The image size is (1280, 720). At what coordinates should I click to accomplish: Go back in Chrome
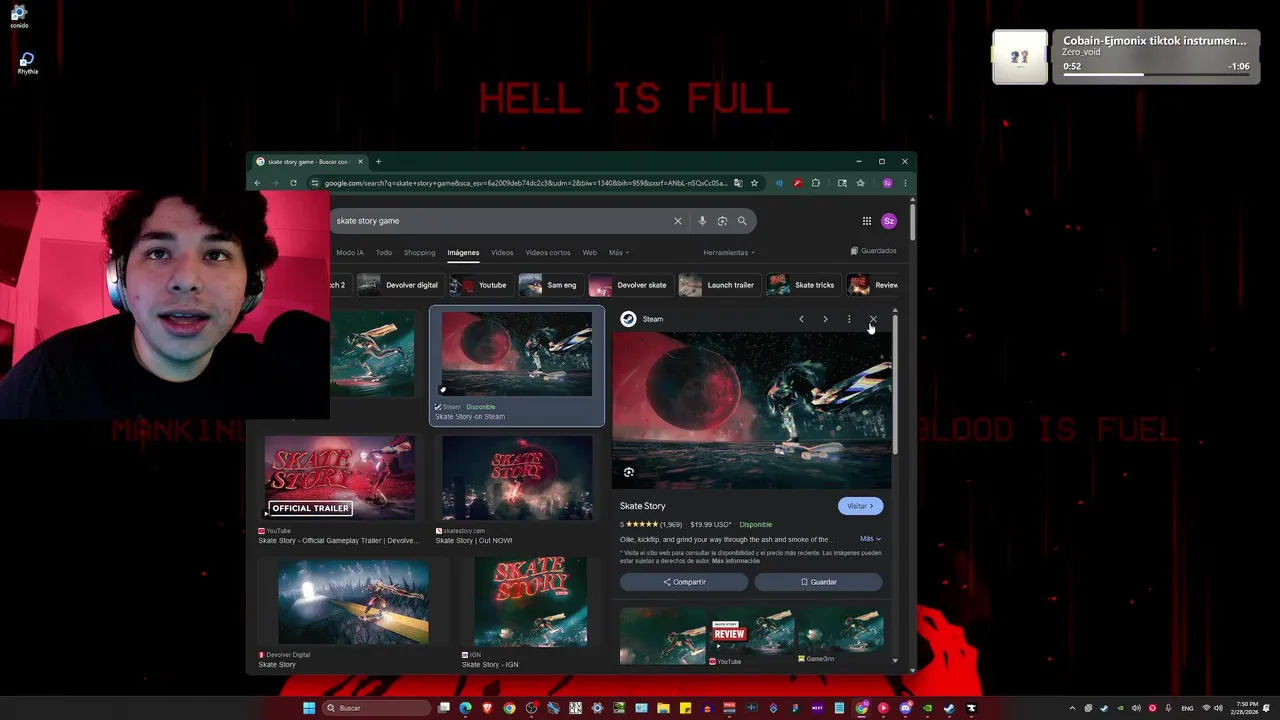[257, 183]
